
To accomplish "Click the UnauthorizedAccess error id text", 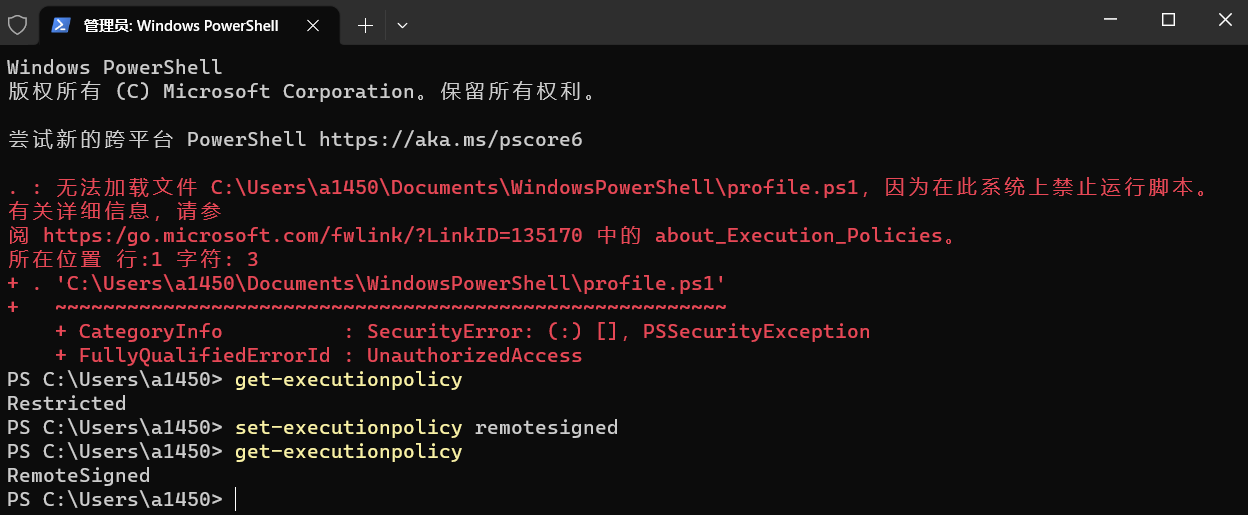I will [475, 355].
